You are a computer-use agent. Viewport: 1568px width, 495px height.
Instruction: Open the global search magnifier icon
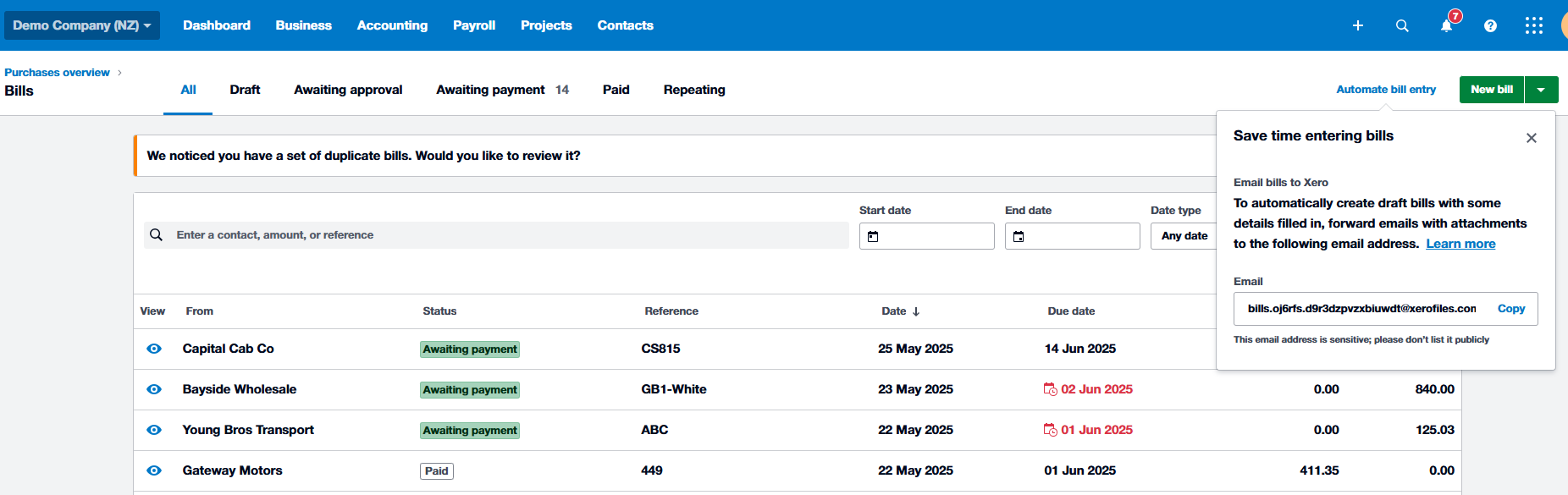[1402, 25]
